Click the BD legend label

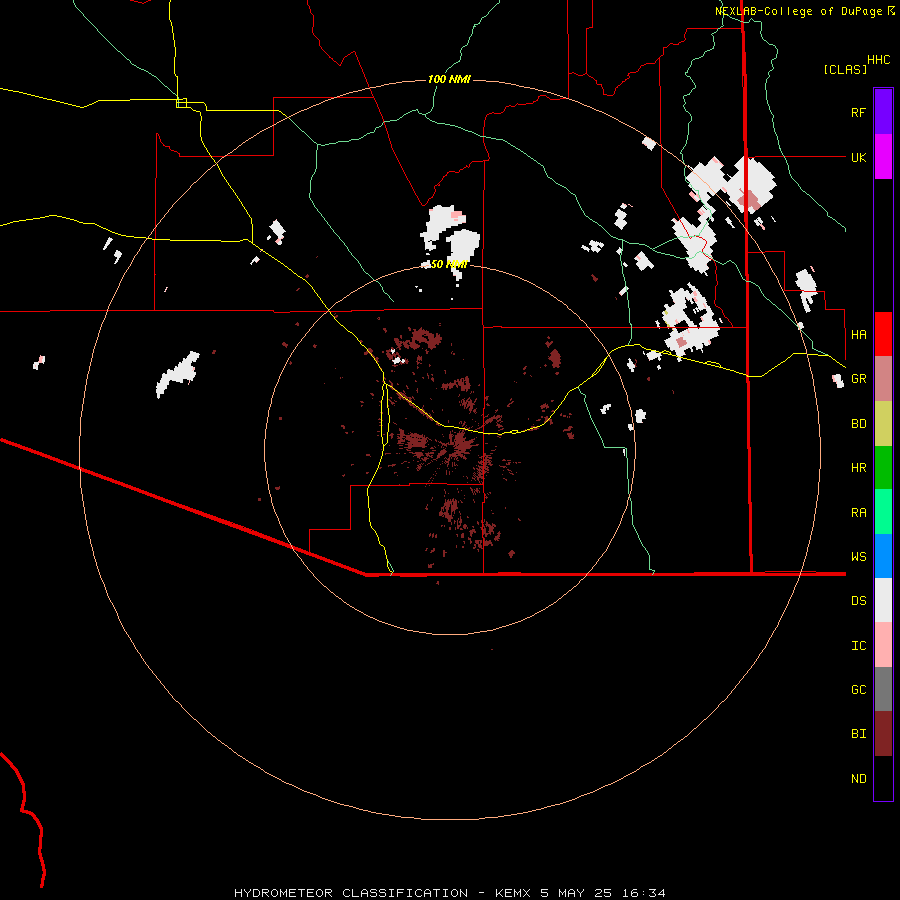[859, 424]
